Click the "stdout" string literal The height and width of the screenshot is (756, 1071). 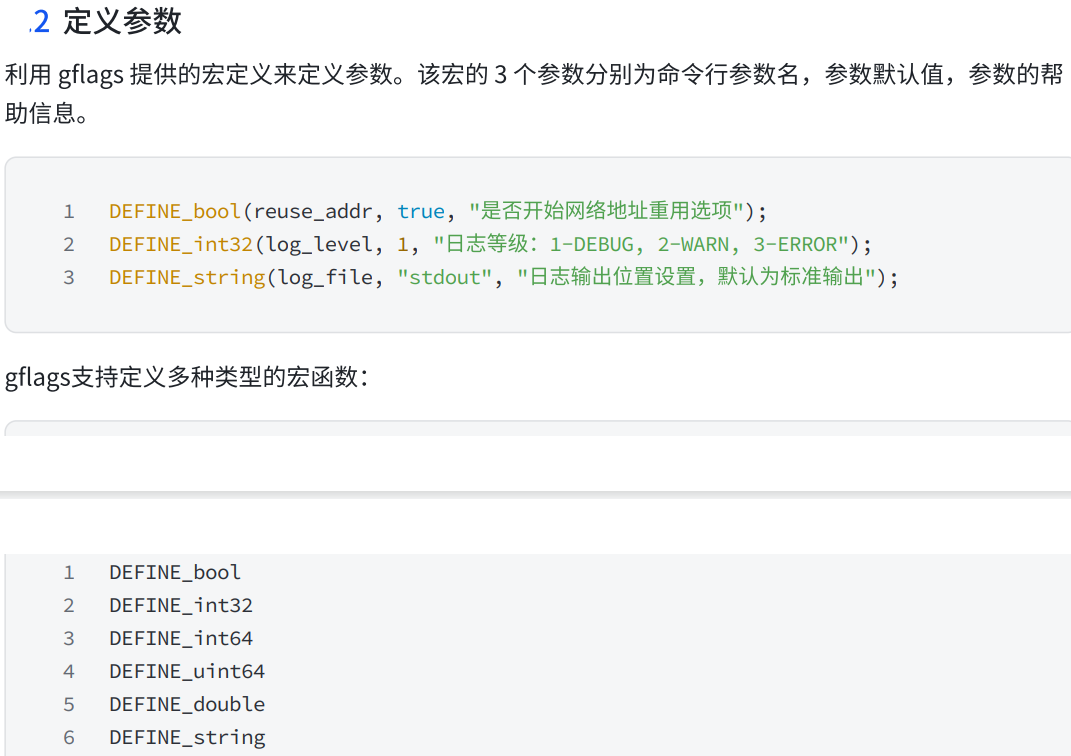click(x=445, y=277)
